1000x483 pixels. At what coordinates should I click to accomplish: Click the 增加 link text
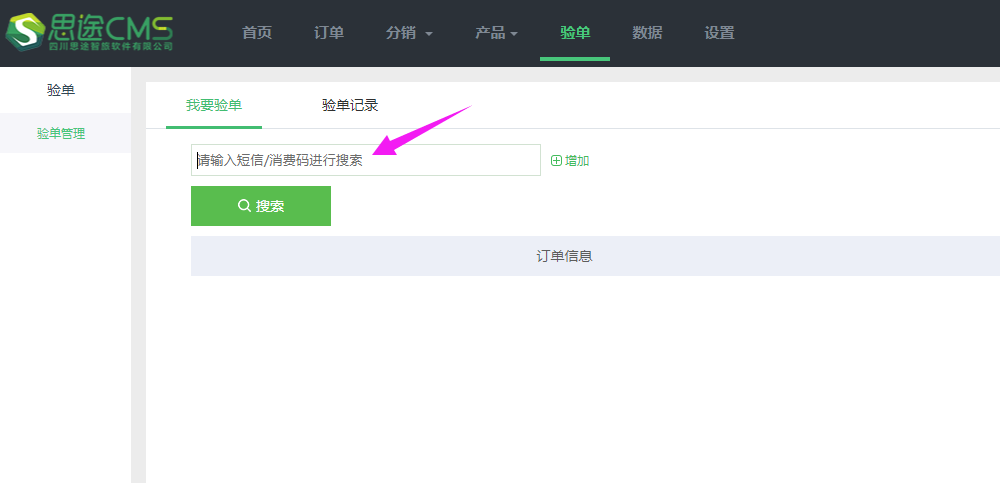pos(577,160)
